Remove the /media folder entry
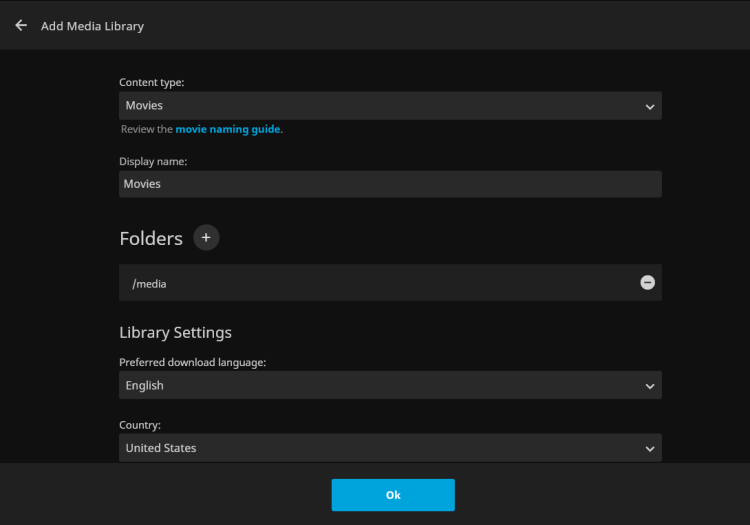Image resolution: width=750 pixels, height=525 pixels. point(647,283)
